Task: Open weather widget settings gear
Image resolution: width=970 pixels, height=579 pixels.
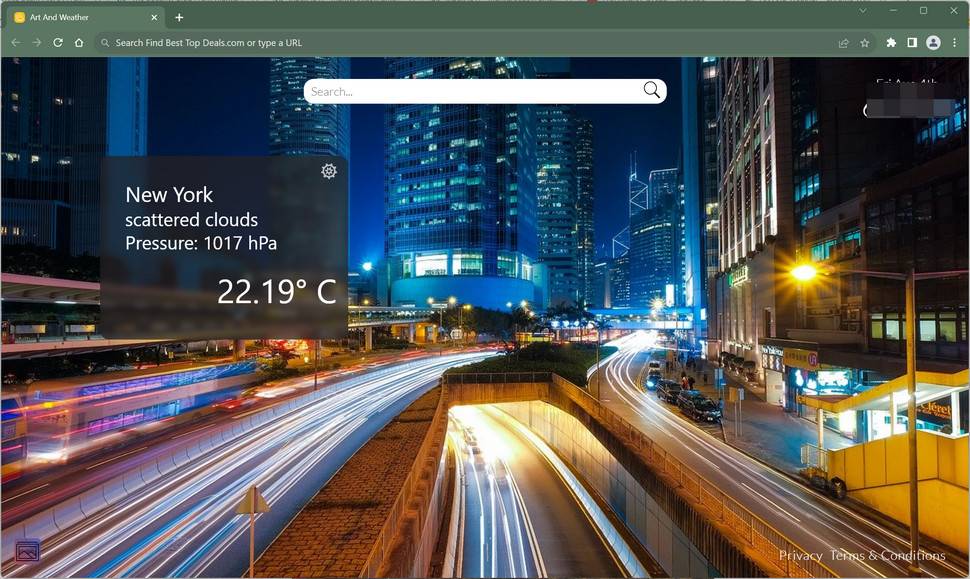Action: coord(329,171)
